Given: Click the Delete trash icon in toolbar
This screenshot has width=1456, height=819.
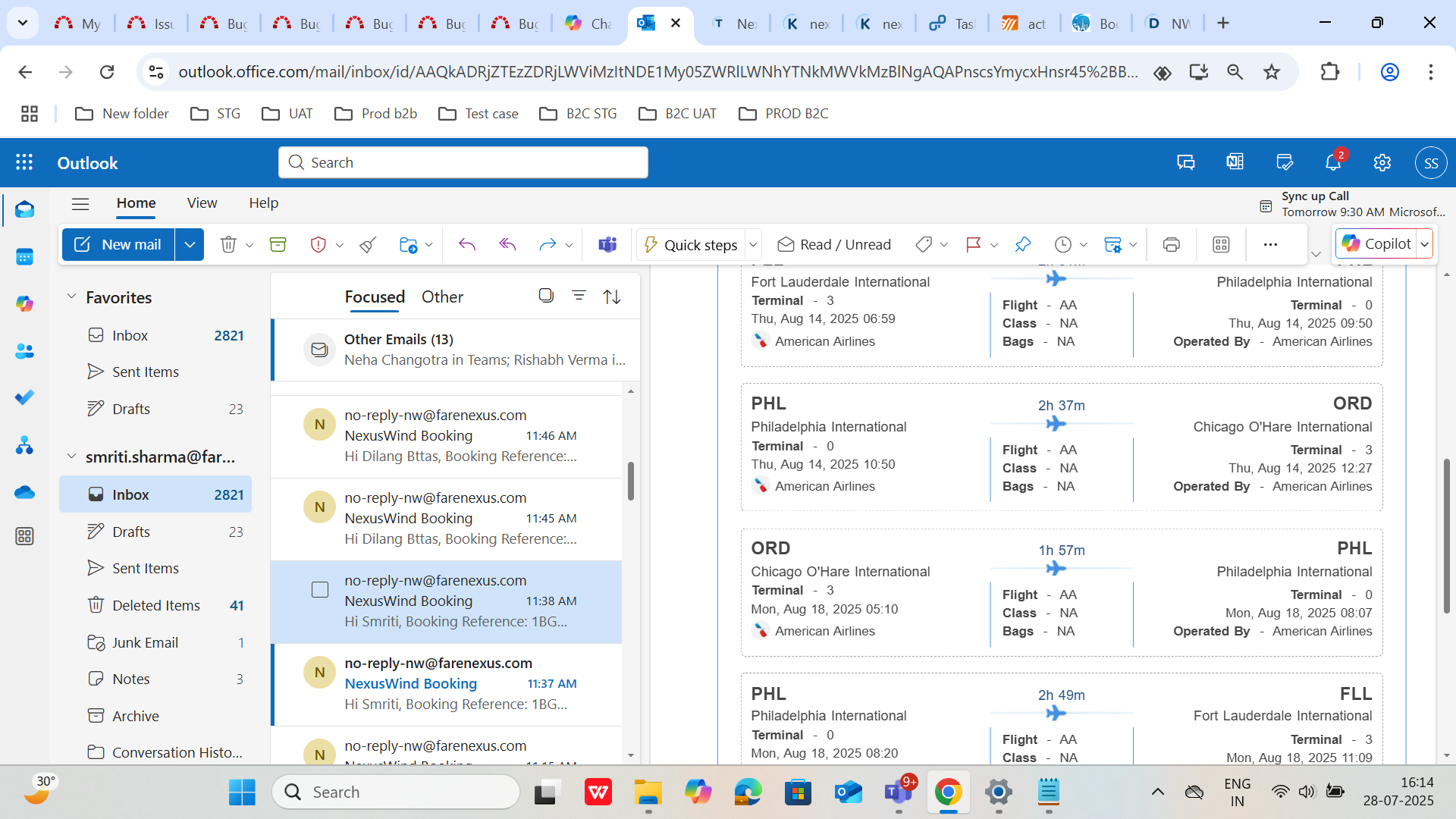Looking at the screenshot, I should [228, 244].
